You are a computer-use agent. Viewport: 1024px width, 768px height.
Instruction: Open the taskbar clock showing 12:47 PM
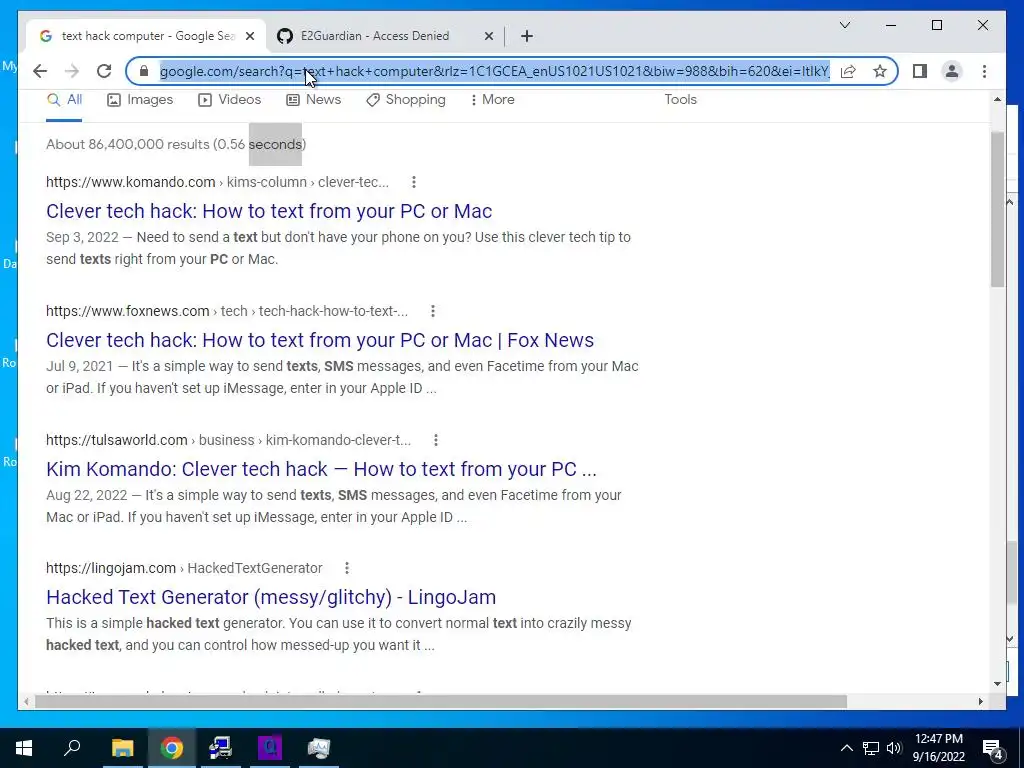(939, 748)
